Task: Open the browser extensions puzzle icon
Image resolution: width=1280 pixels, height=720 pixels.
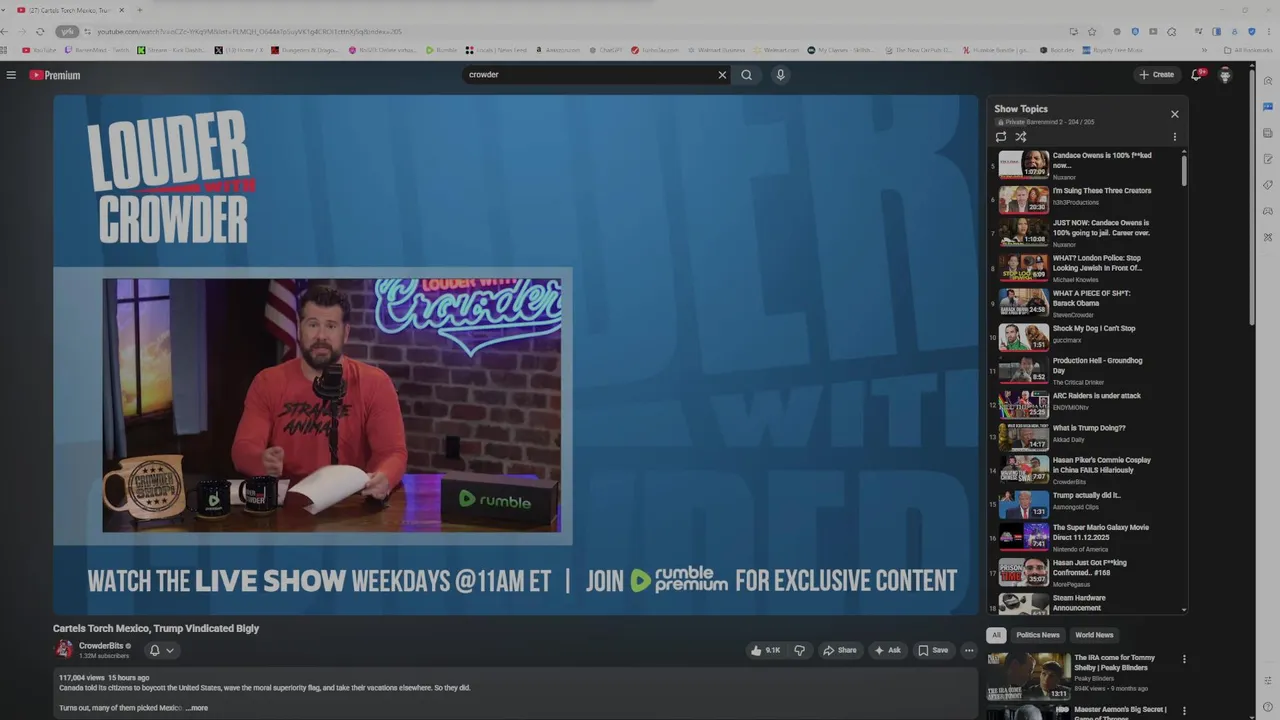Action: point(1171,31)
